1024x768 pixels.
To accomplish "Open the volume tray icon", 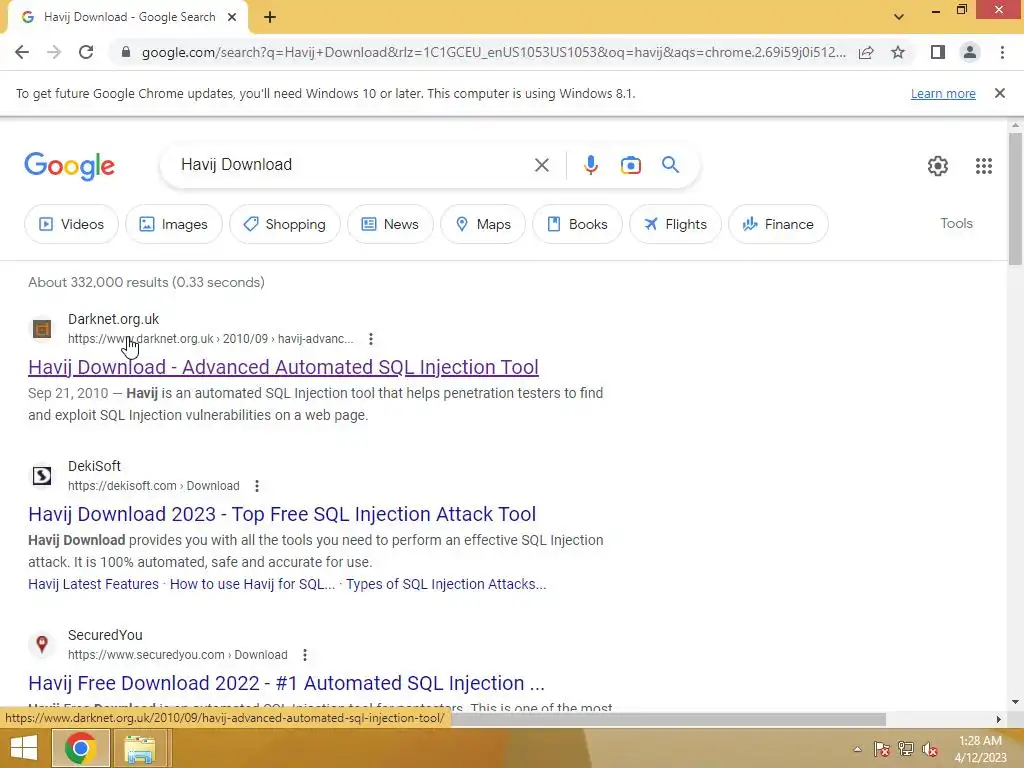I will click(x=930, y=749).
